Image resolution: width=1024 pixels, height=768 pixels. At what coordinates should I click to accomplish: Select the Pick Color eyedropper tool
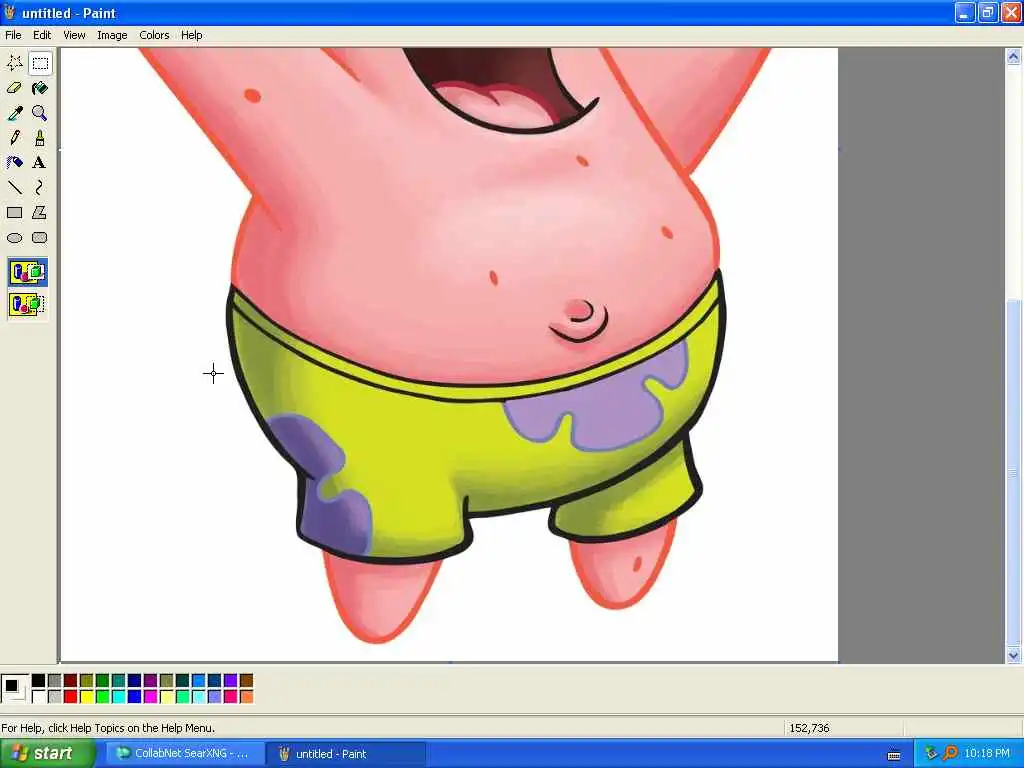(14, 113)
